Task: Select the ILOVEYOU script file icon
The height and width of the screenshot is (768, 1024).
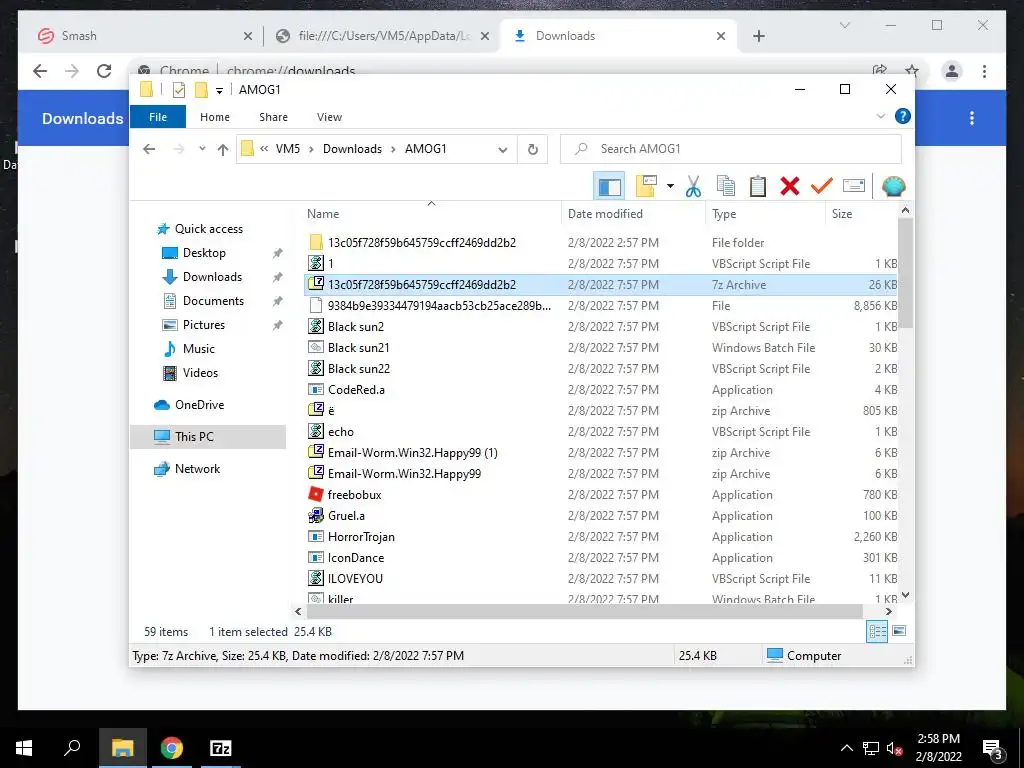Action: tap(316, 578)
